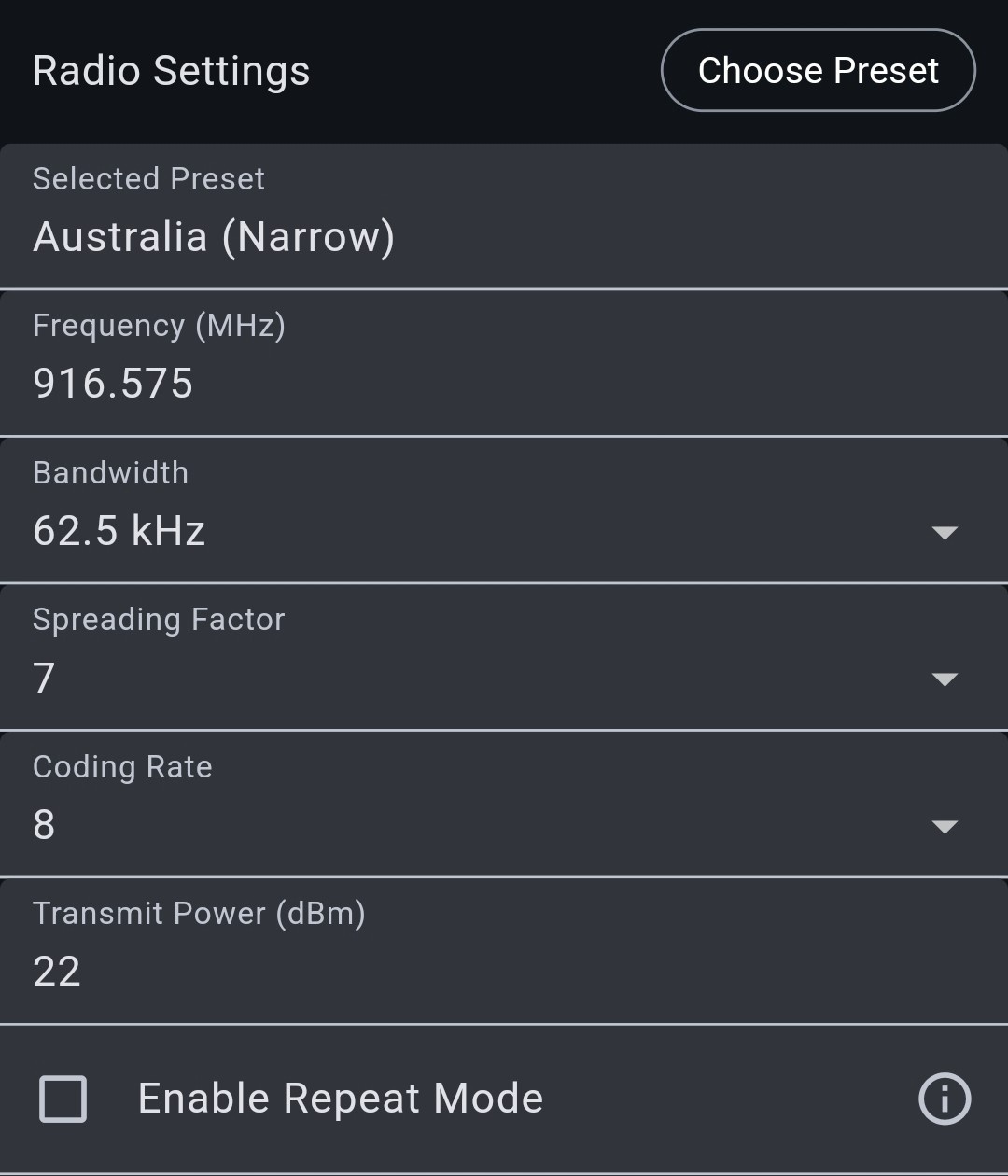
Task: Tap the 'Spreading Factor' field label
Action: (159, 620)
